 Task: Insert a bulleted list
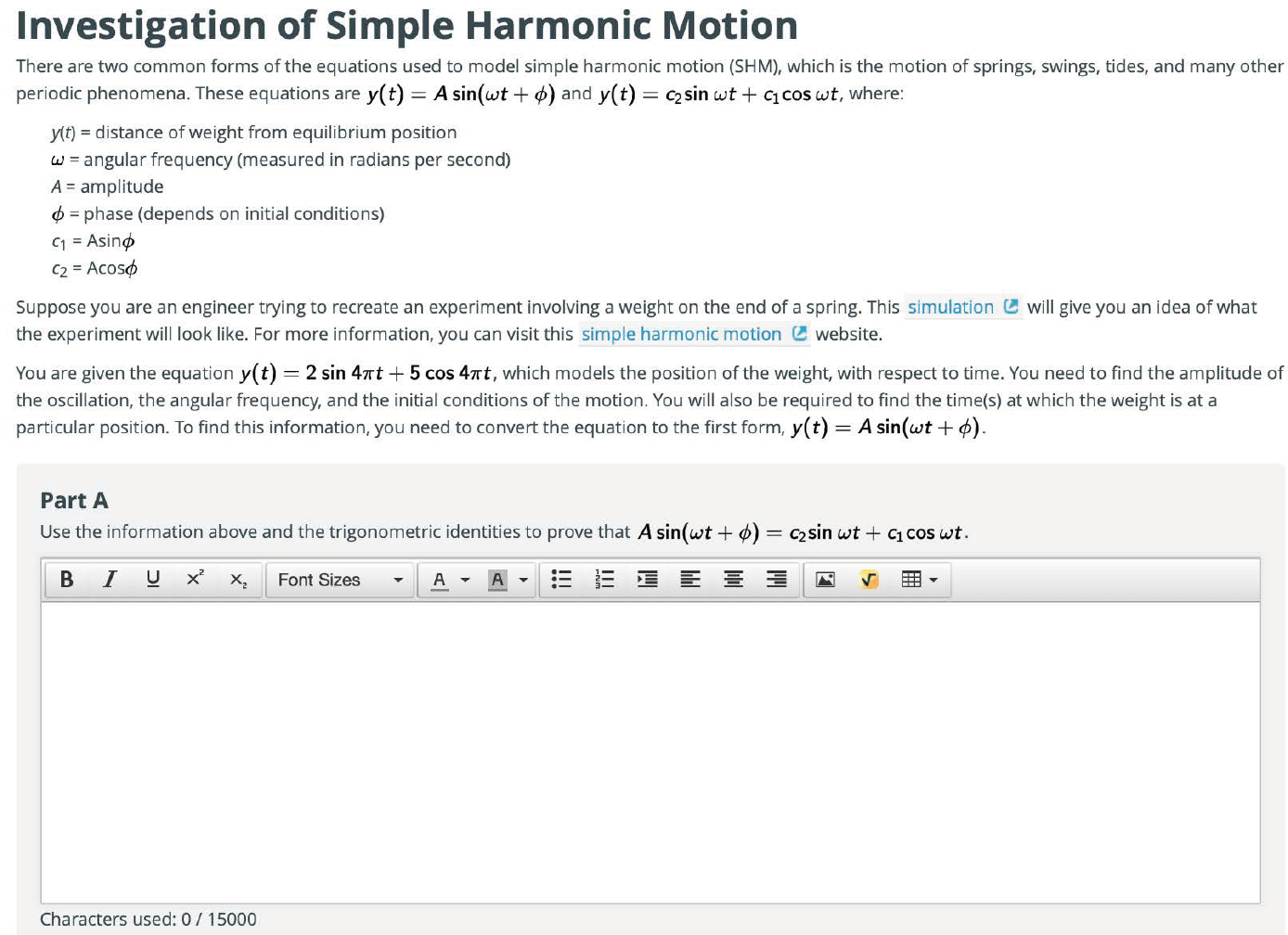coord(561,580)
